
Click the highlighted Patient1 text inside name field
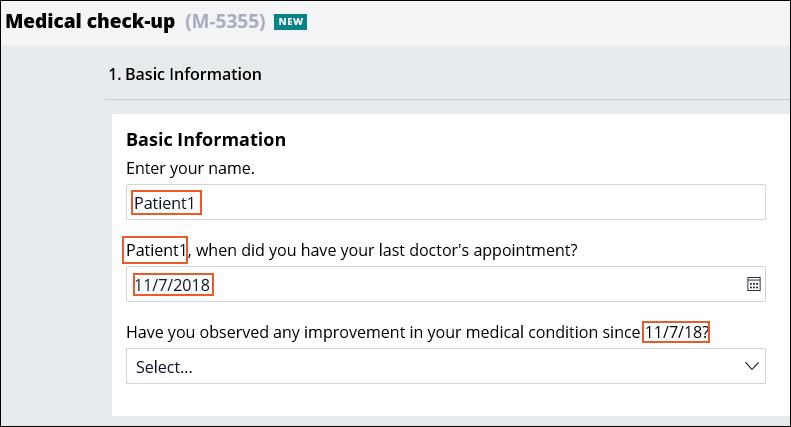click(x=165, y=203)
